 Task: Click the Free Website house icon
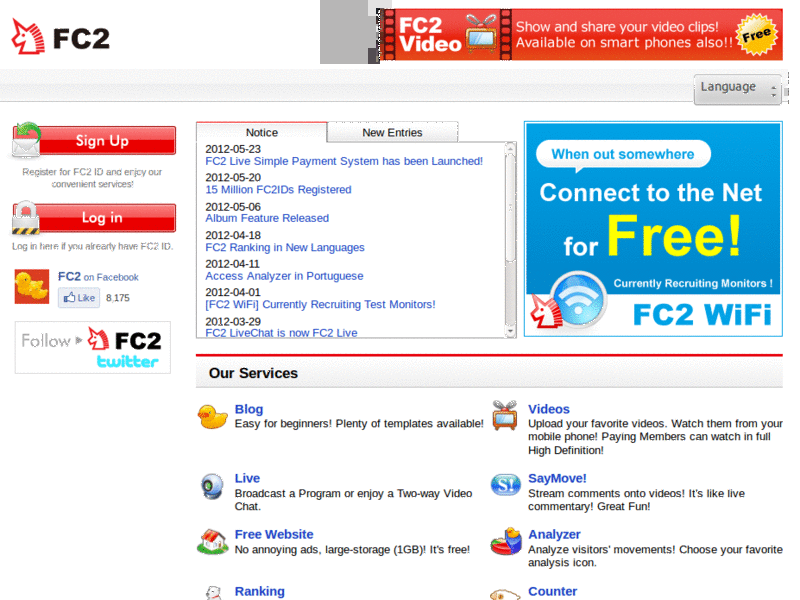coord(212,542)
